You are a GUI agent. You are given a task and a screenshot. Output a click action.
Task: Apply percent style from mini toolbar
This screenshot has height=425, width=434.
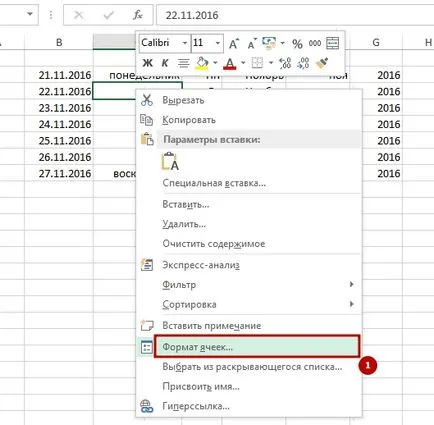[x=297, y=43]
